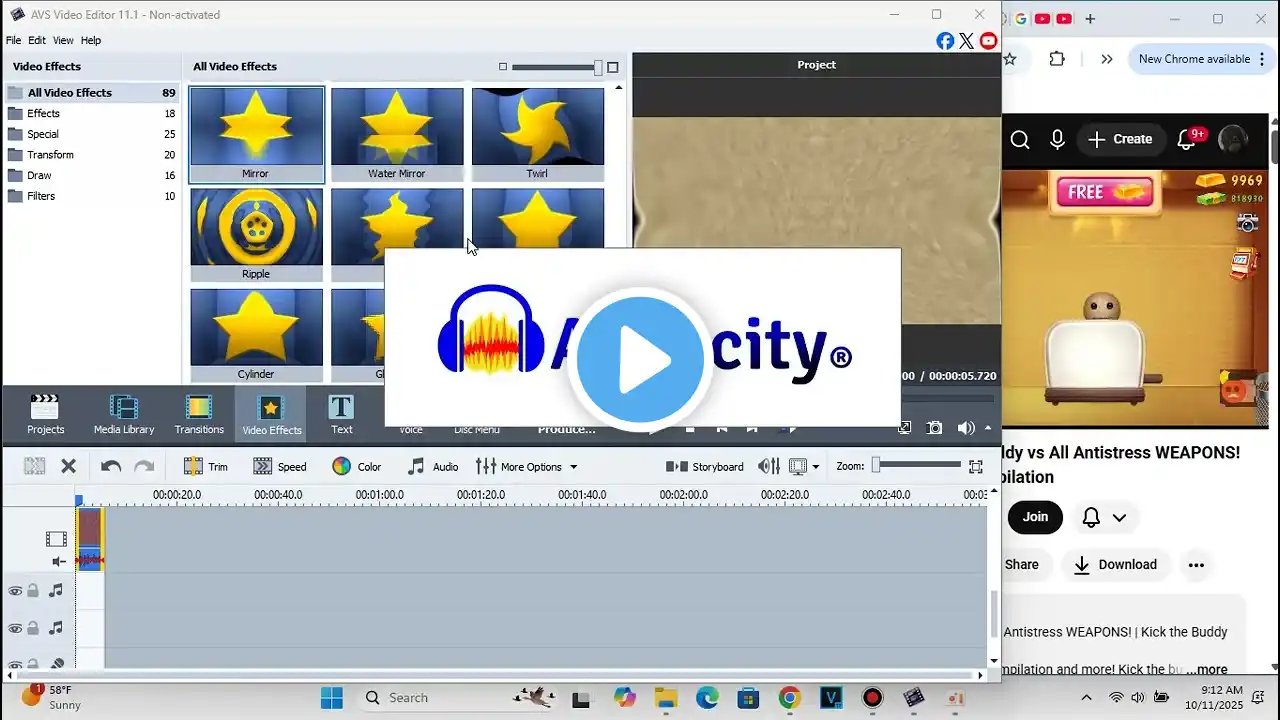Select the Effects category
This screenshot has height=720, width=1280.
[92, 114]
